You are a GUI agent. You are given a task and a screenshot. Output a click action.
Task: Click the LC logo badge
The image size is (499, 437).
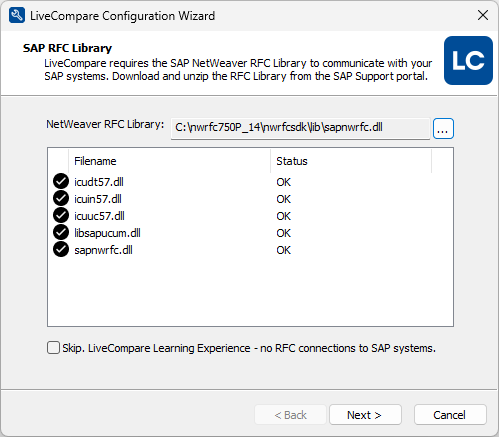coord(468,60)
